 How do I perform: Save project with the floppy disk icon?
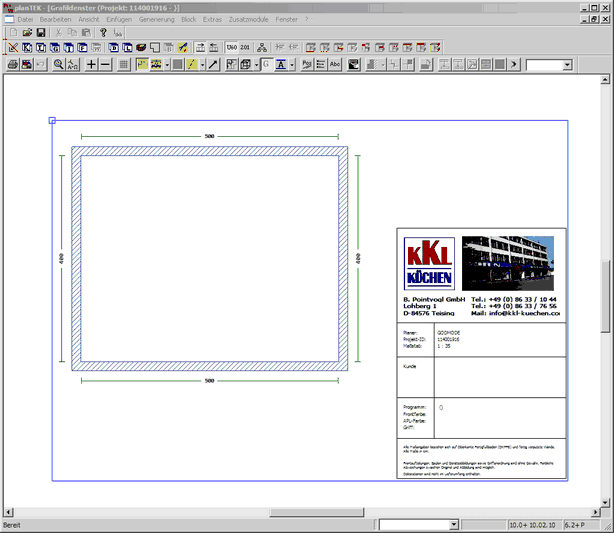41,32
